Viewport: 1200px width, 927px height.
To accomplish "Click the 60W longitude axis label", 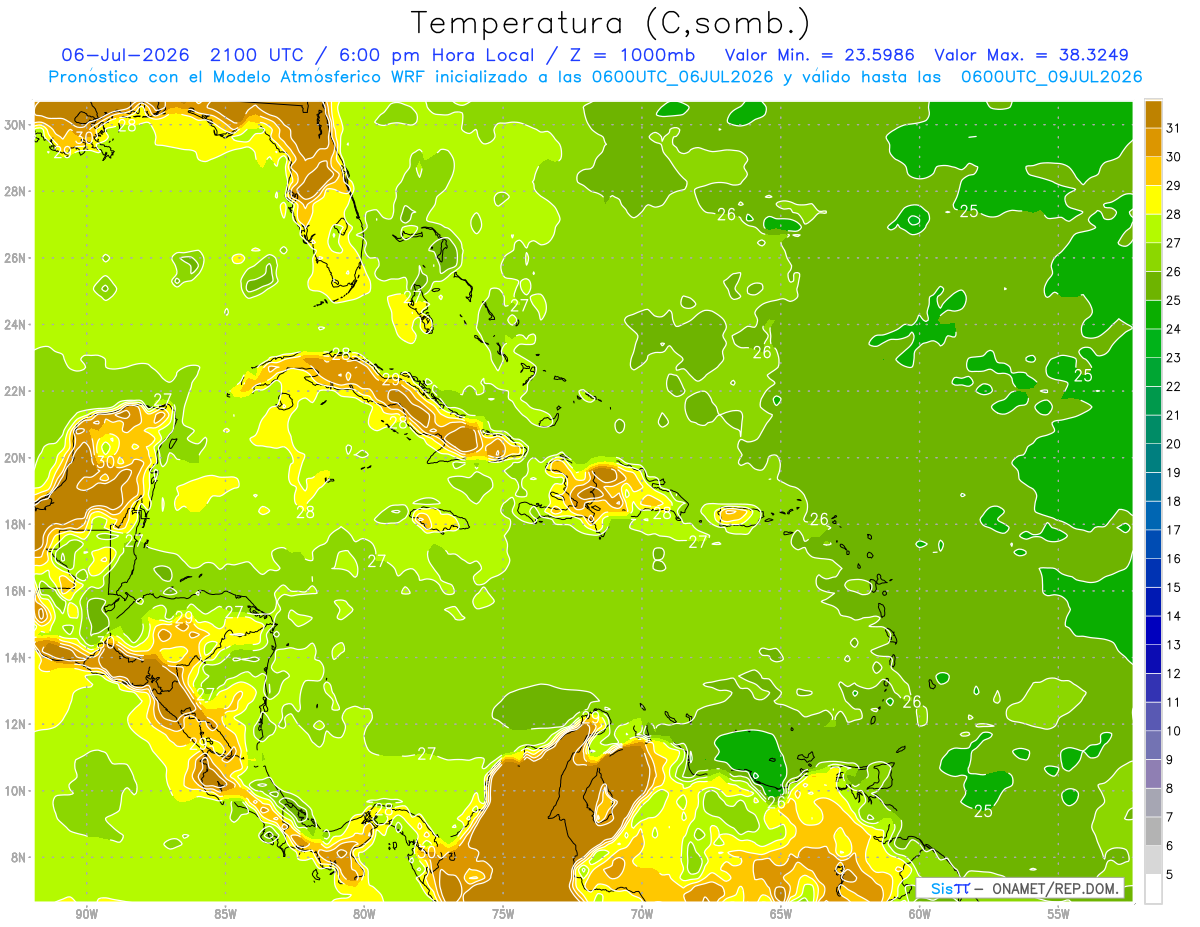I will tap(920, 914).
